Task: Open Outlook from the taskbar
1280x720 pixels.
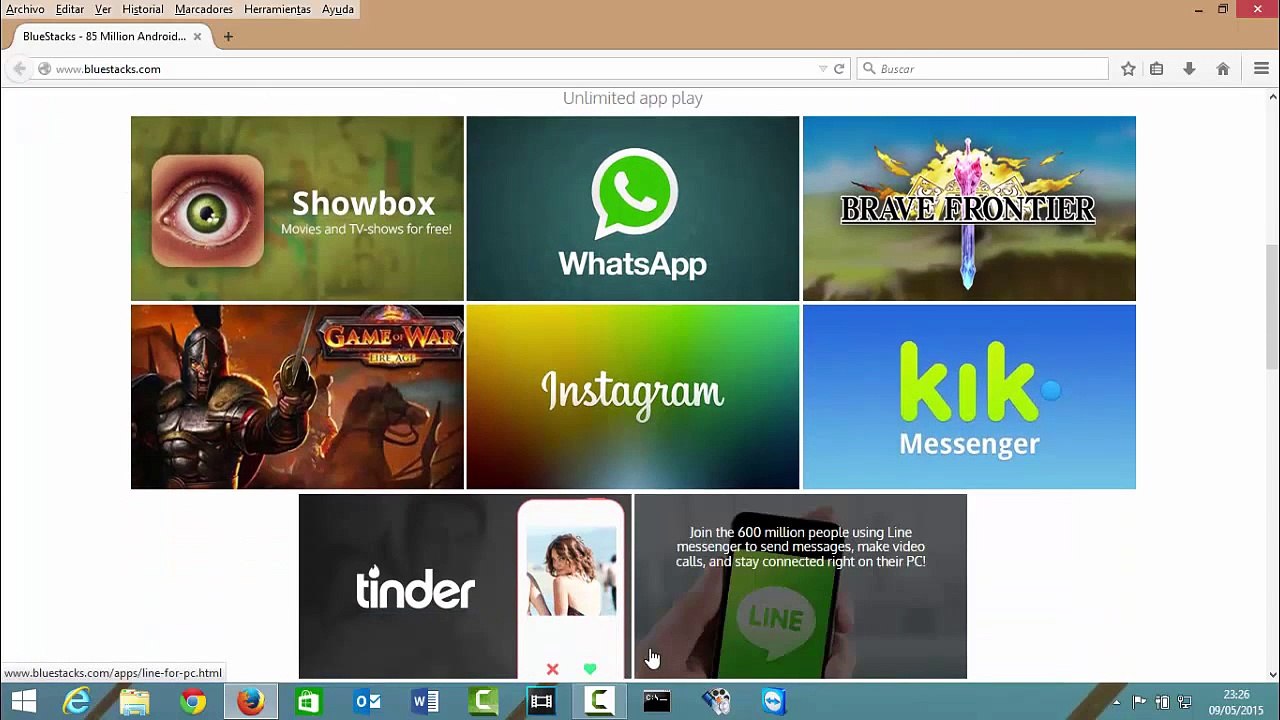Action: (x=367, y=702)
